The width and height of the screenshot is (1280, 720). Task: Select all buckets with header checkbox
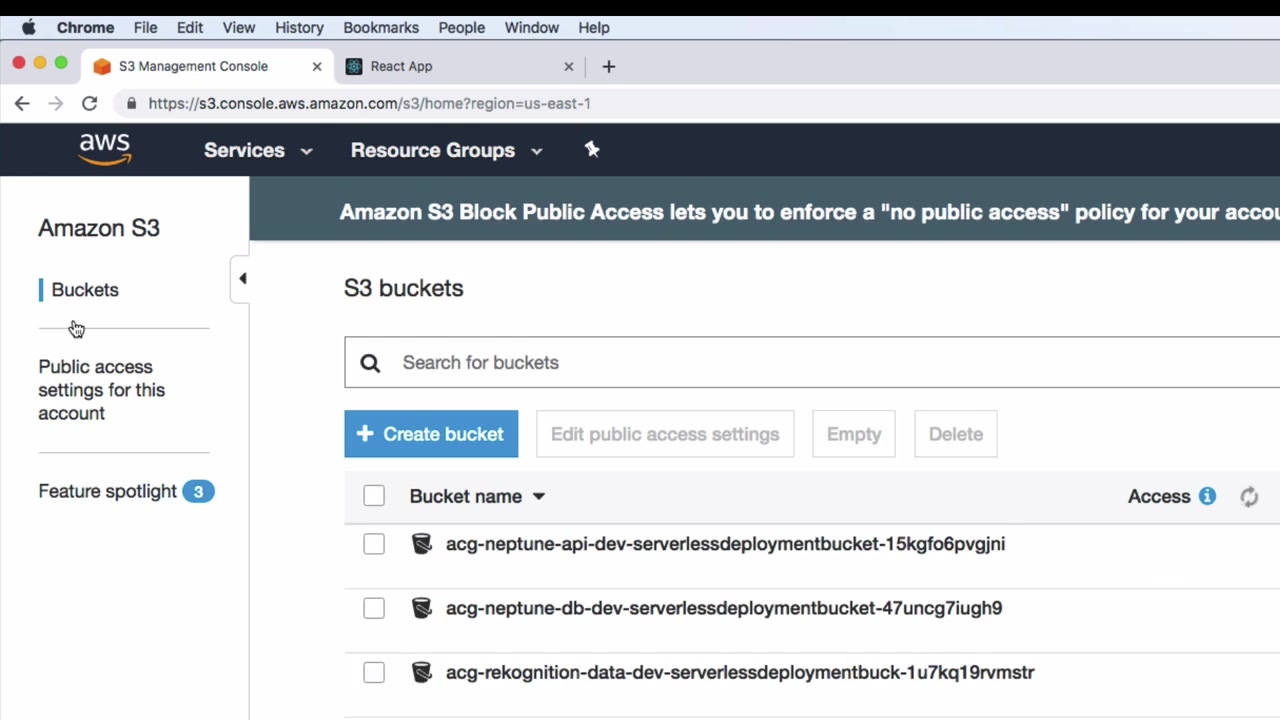tap(374, 496)
